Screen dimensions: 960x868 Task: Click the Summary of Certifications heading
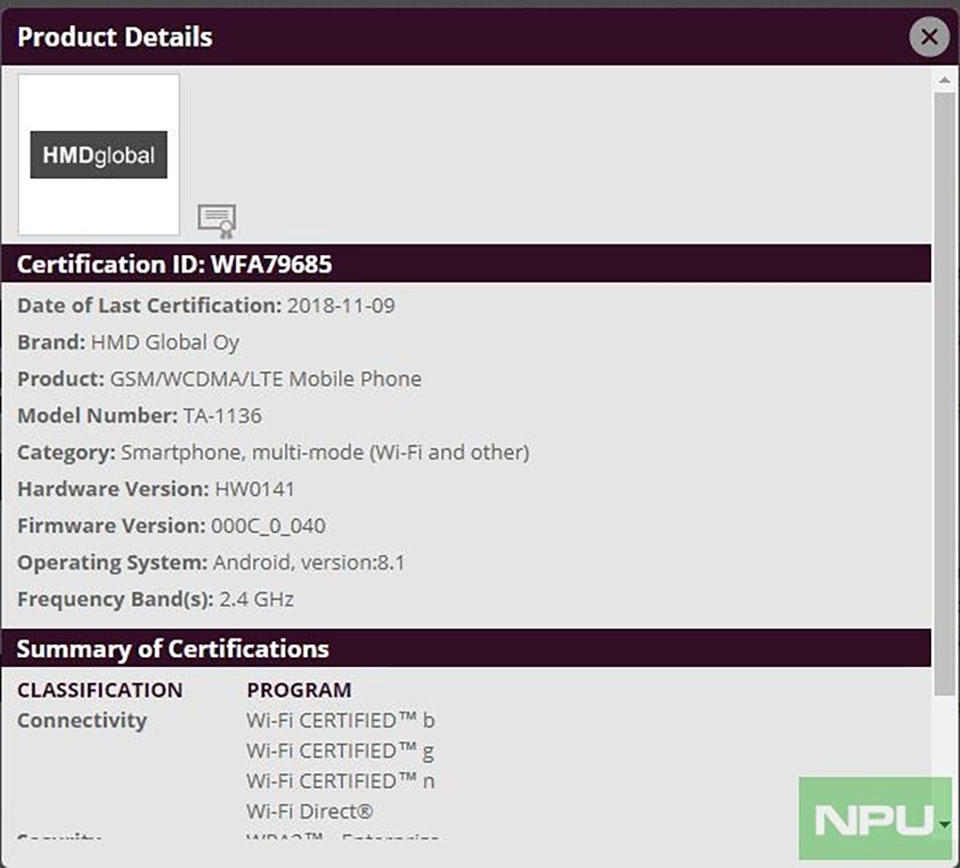173,649
